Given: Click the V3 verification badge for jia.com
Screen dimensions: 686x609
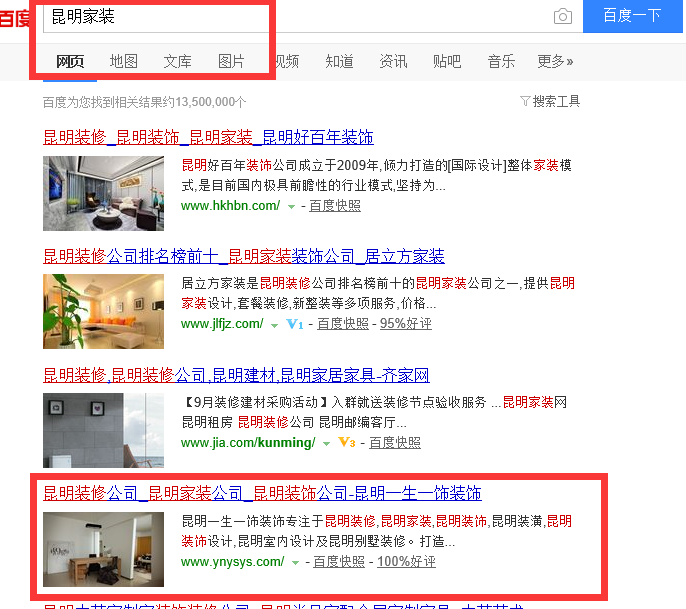Looking at the screenshot, I should click(346, 442).
